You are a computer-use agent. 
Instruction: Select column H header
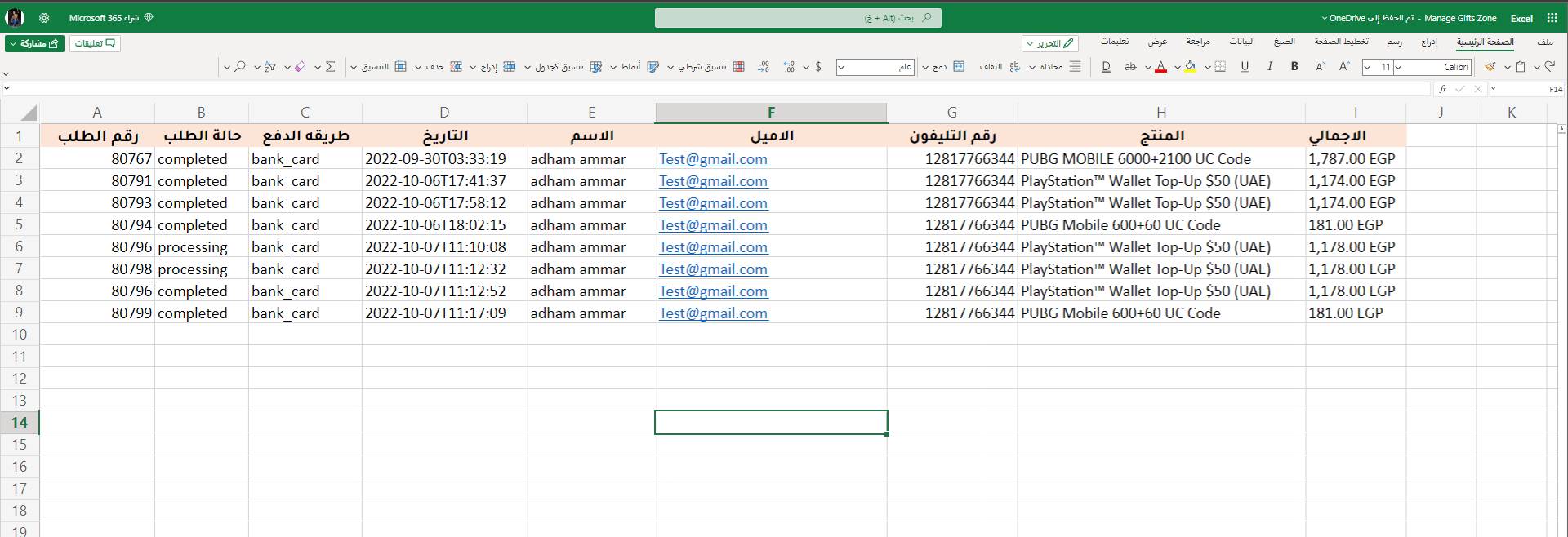1161,113
